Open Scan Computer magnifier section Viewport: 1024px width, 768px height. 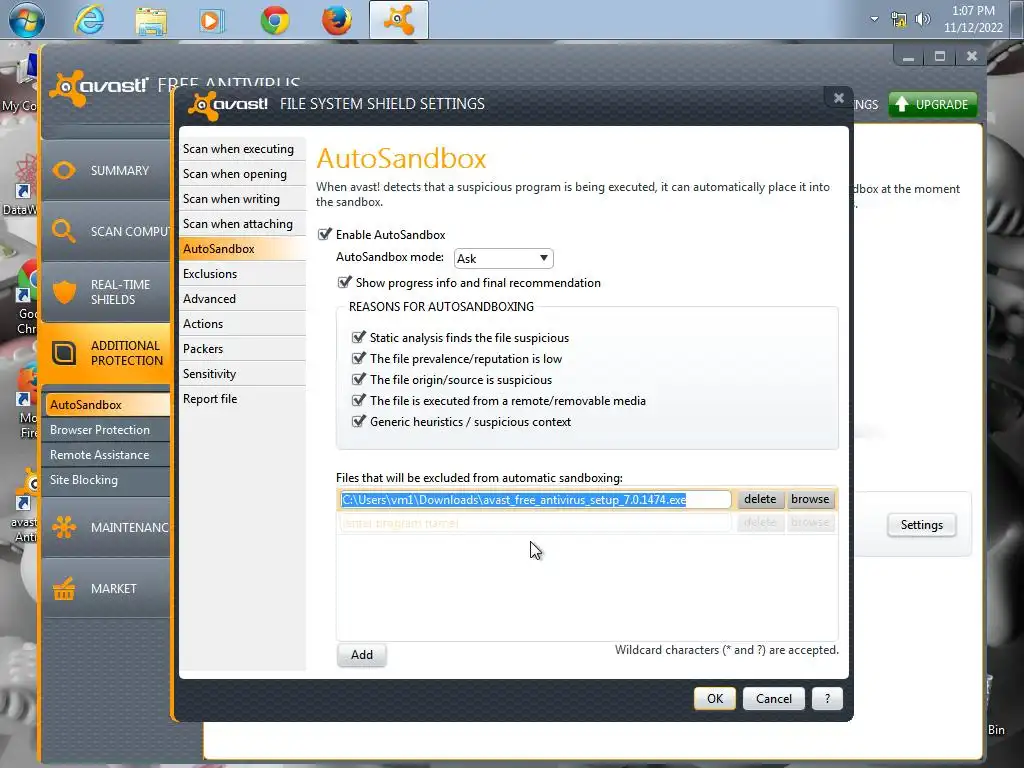point(106,231)
